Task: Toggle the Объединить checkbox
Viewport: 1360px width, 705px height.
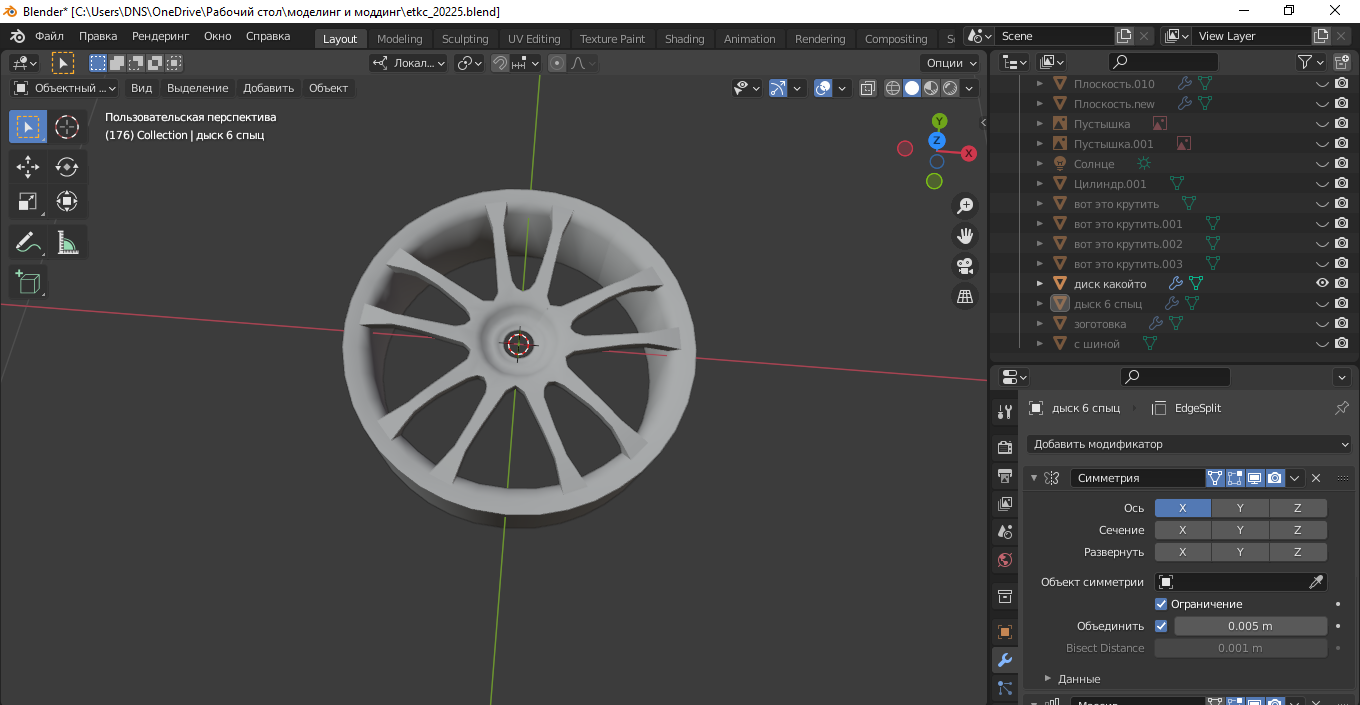Action: [x=1161, y=626]
